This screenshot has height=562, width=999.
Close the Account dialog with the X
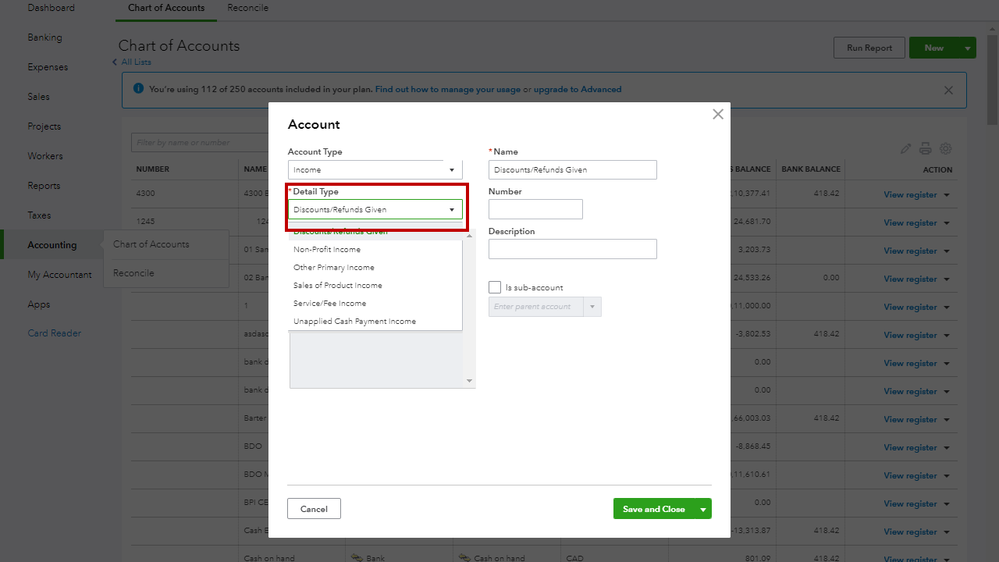717,114
